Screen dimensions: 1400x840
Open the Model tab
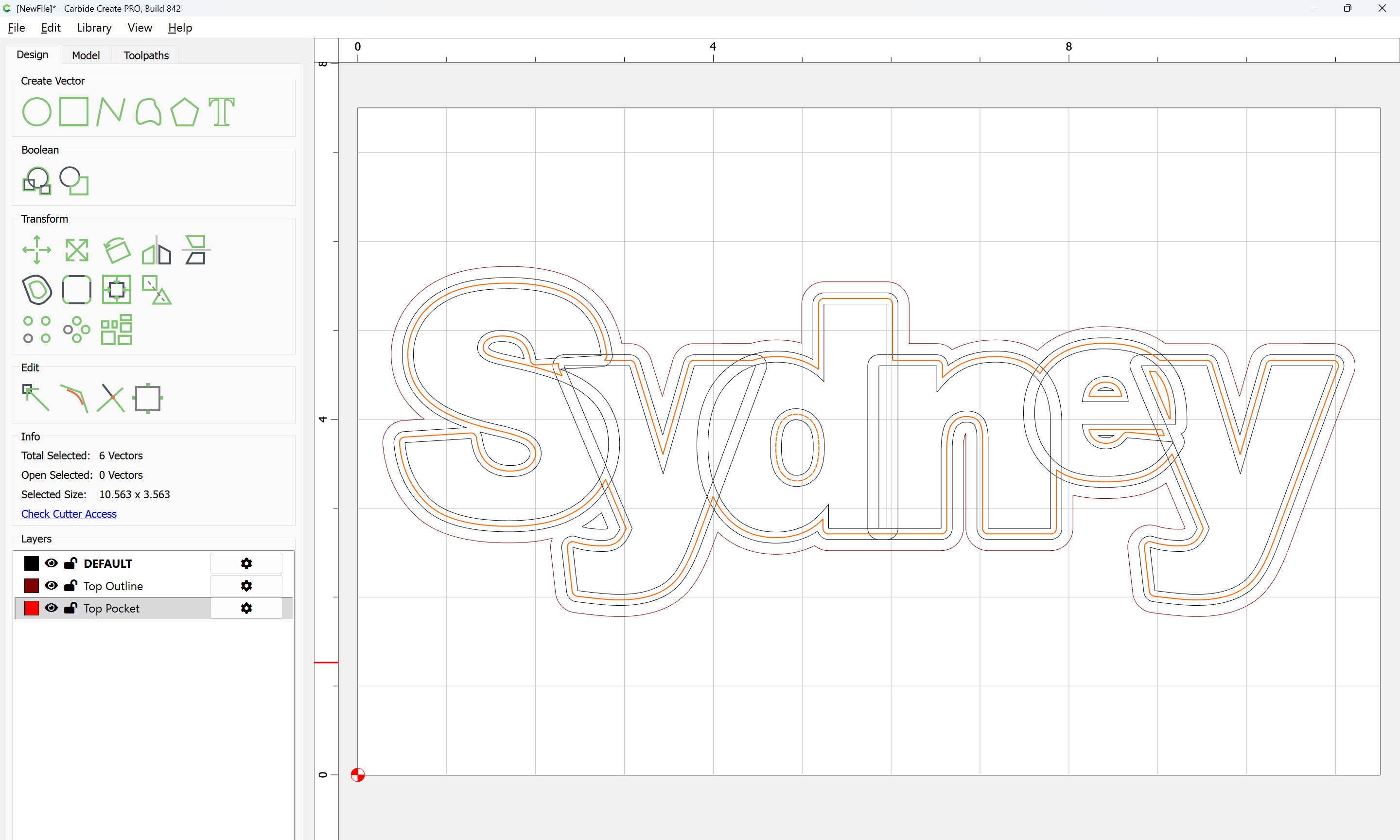[86, 55]
